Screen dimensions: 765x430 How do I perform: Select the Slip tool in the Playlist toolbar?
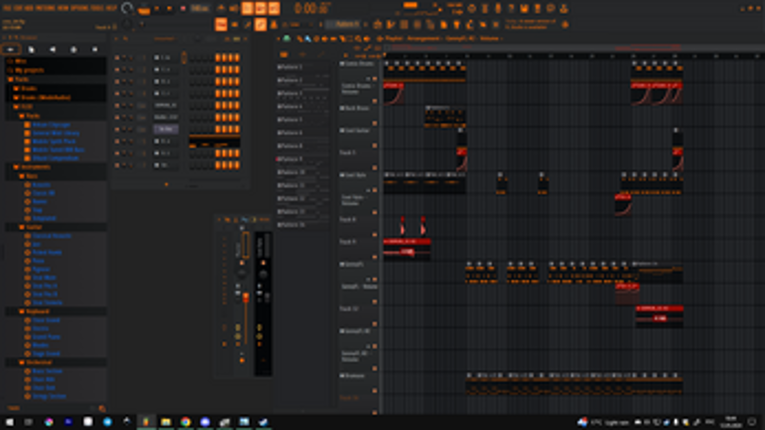333,39
